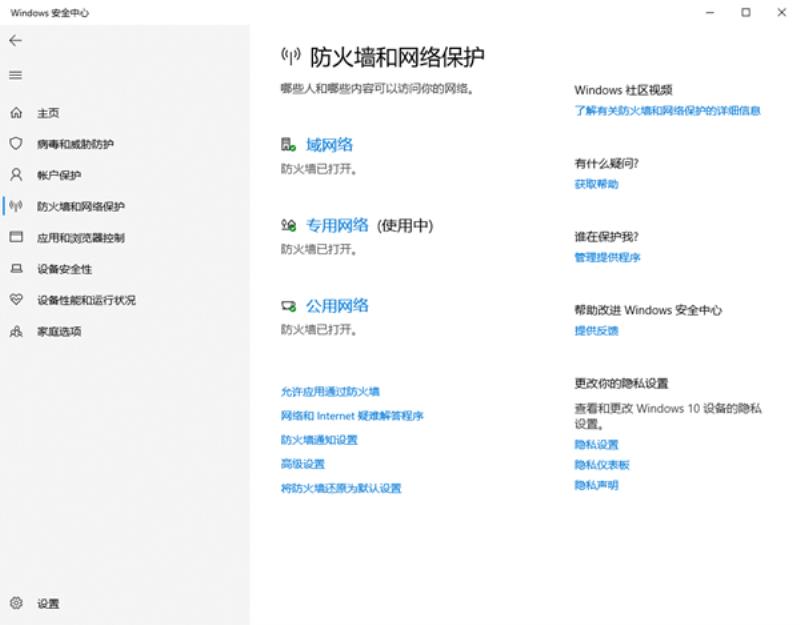The width and height of the screenshot is (800, 625).
Task: Click the 域网络 building icon
Action: 288,145
